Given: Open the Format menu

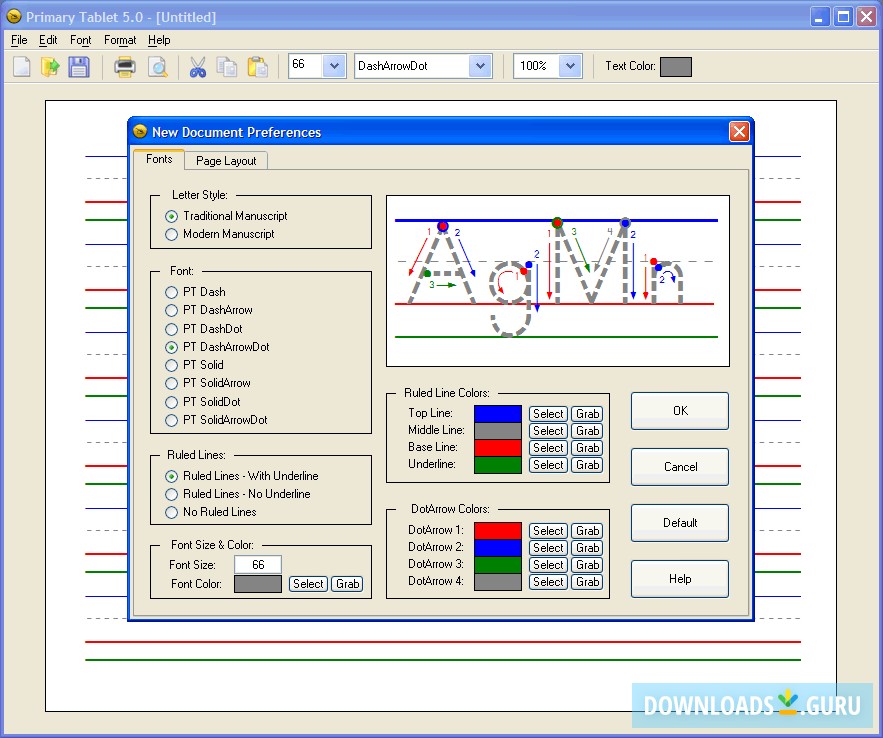Looking at the screenshot, I should tap(120, 40).
